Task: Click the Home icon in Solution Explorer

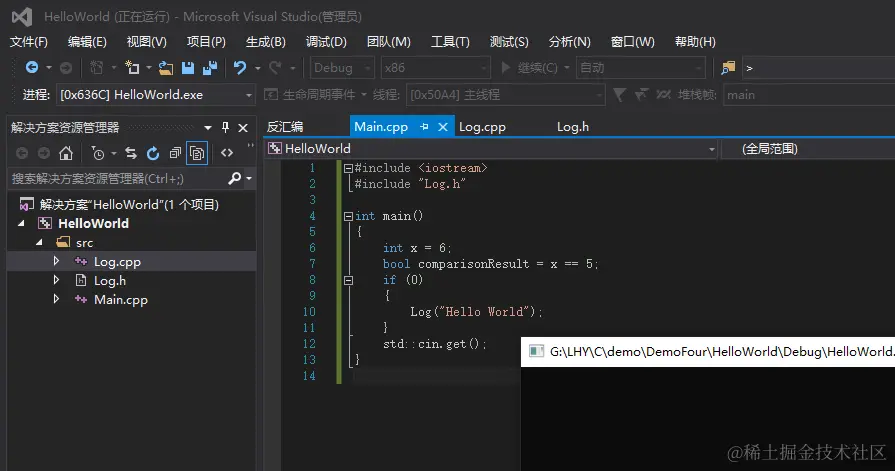Action: tap(66, 153)
